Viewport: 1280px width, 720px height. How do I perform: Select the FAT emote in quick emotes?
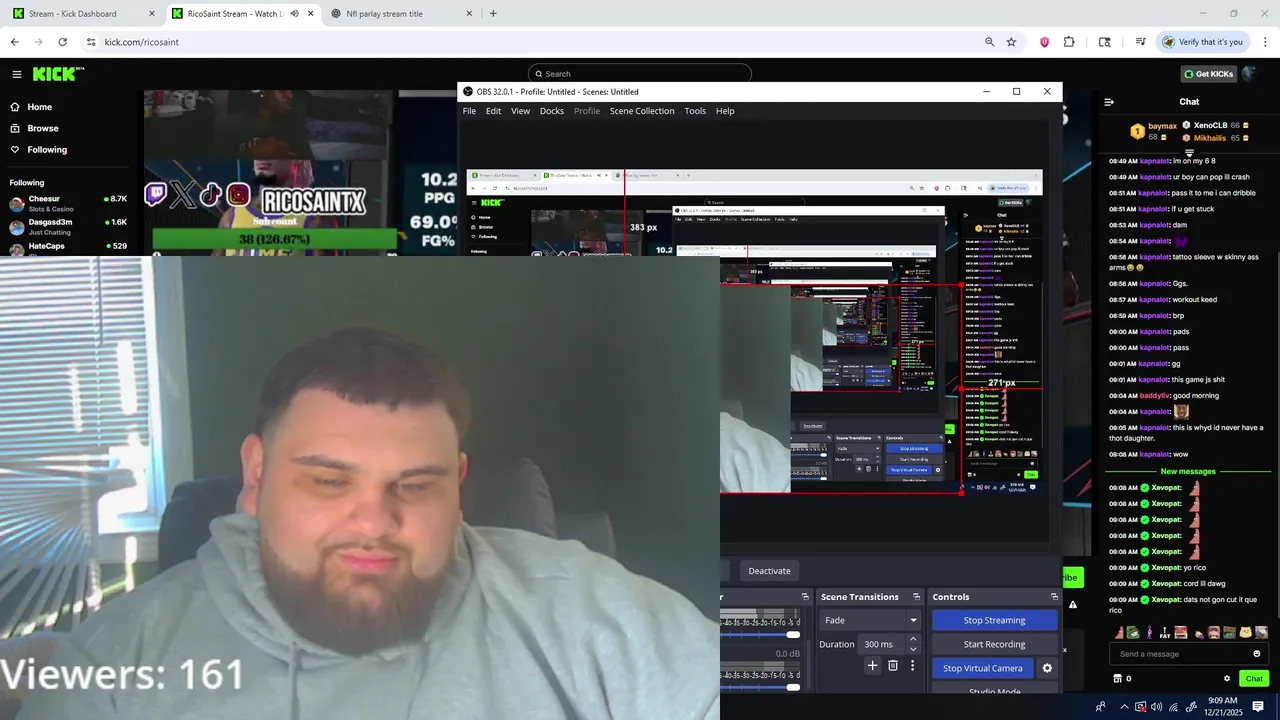pos(1165,632)
